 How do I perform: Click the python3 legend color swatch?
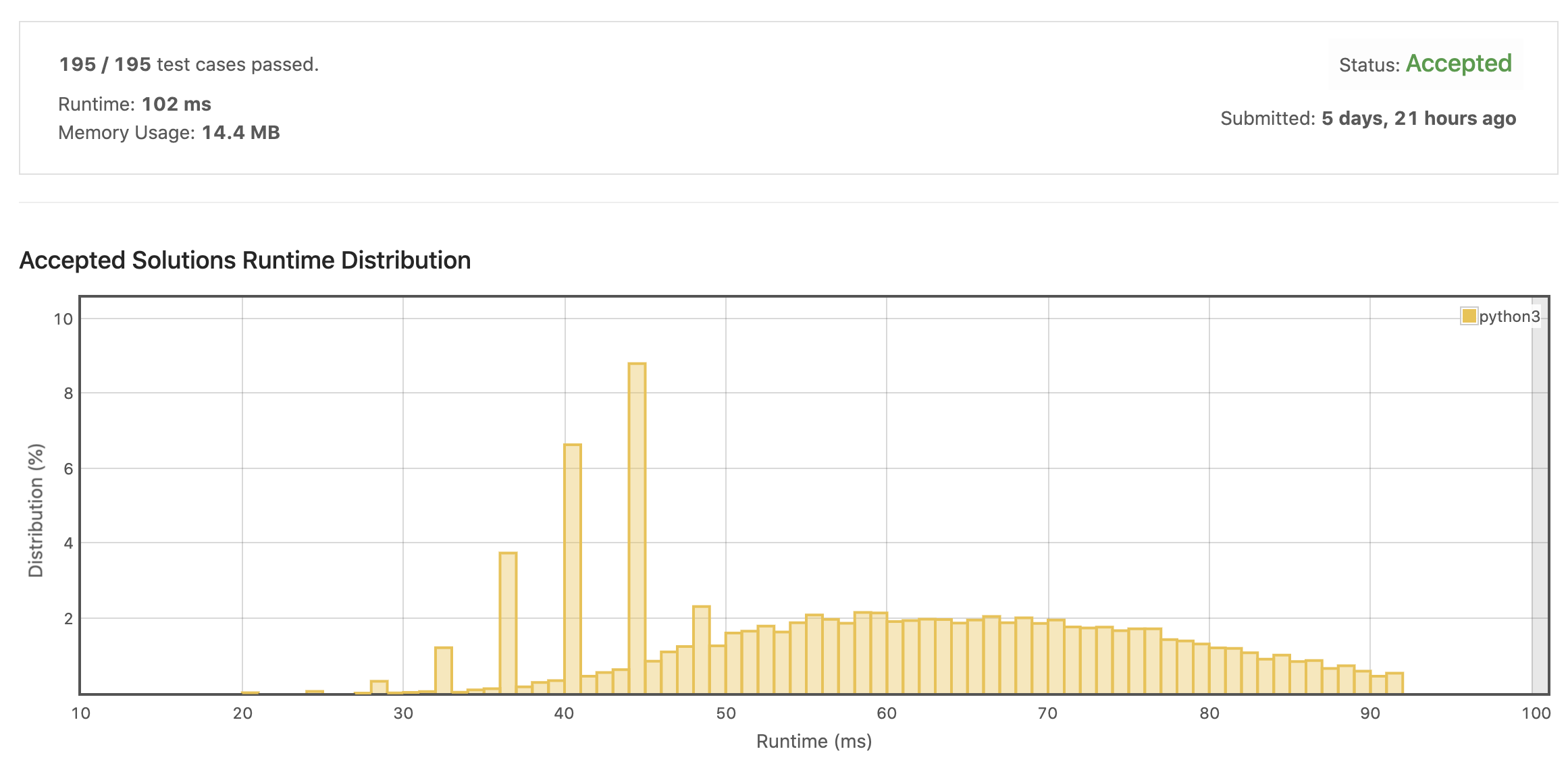[1468, 316]
